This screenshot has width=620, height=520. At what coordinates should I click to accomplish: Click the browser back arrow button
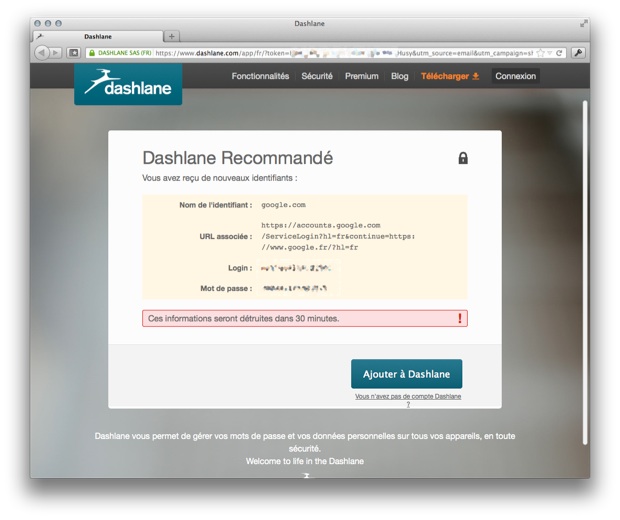[x=42, y=53]
